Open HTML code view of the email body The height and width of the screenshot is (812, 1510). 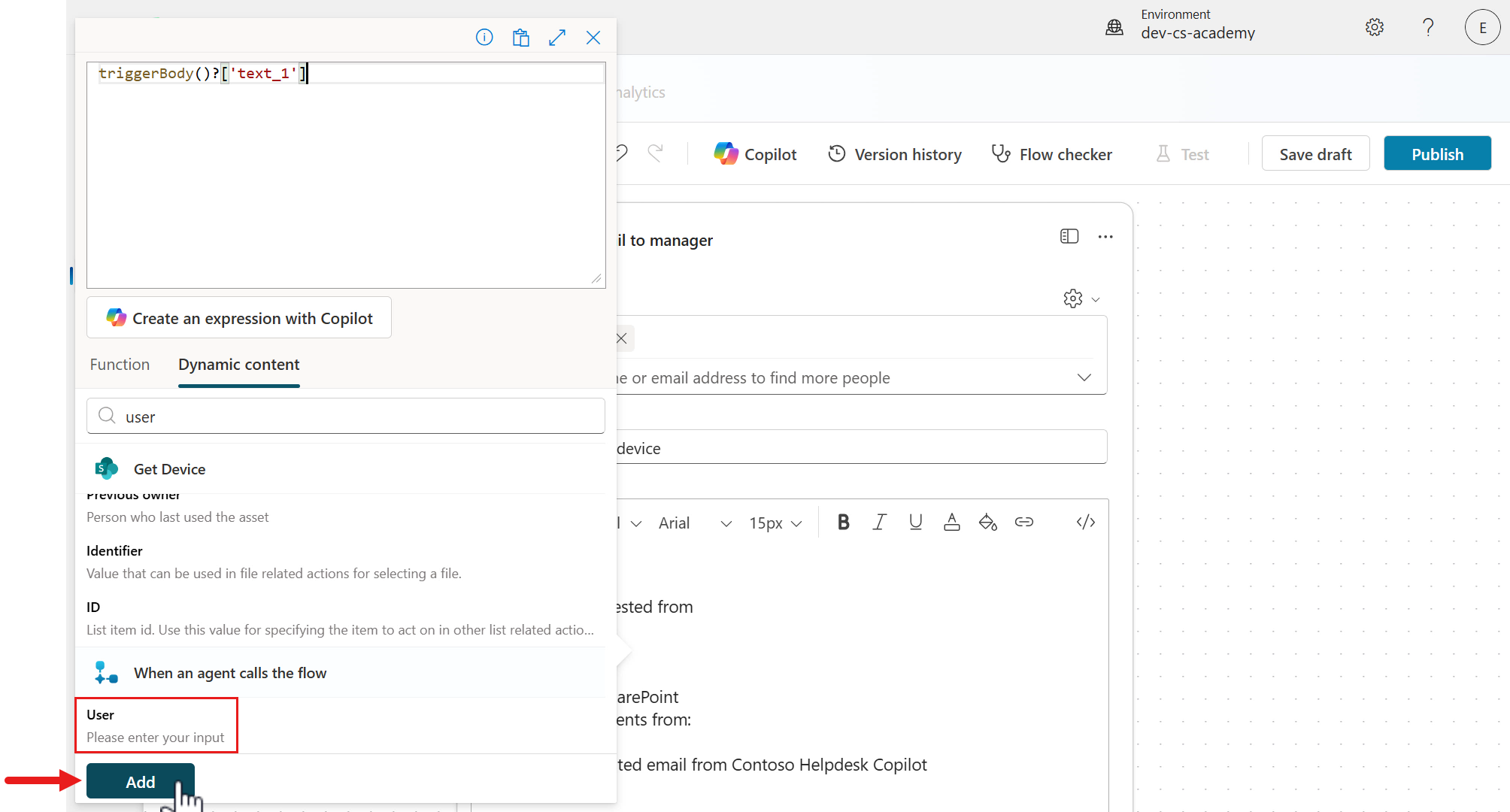(x=1084, y=522)
